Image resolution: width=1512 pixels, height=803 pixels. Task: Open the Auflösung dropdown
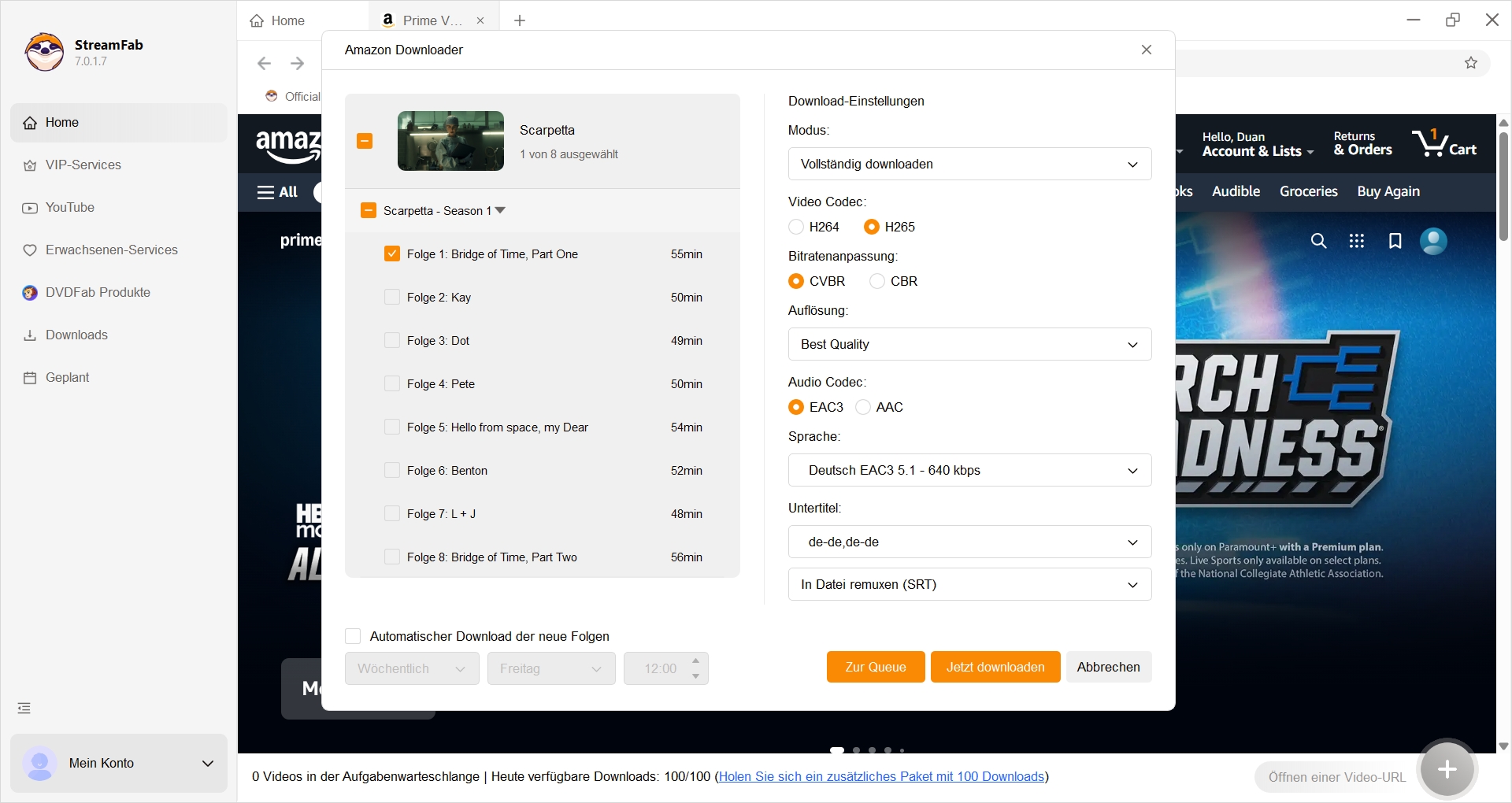969,344
